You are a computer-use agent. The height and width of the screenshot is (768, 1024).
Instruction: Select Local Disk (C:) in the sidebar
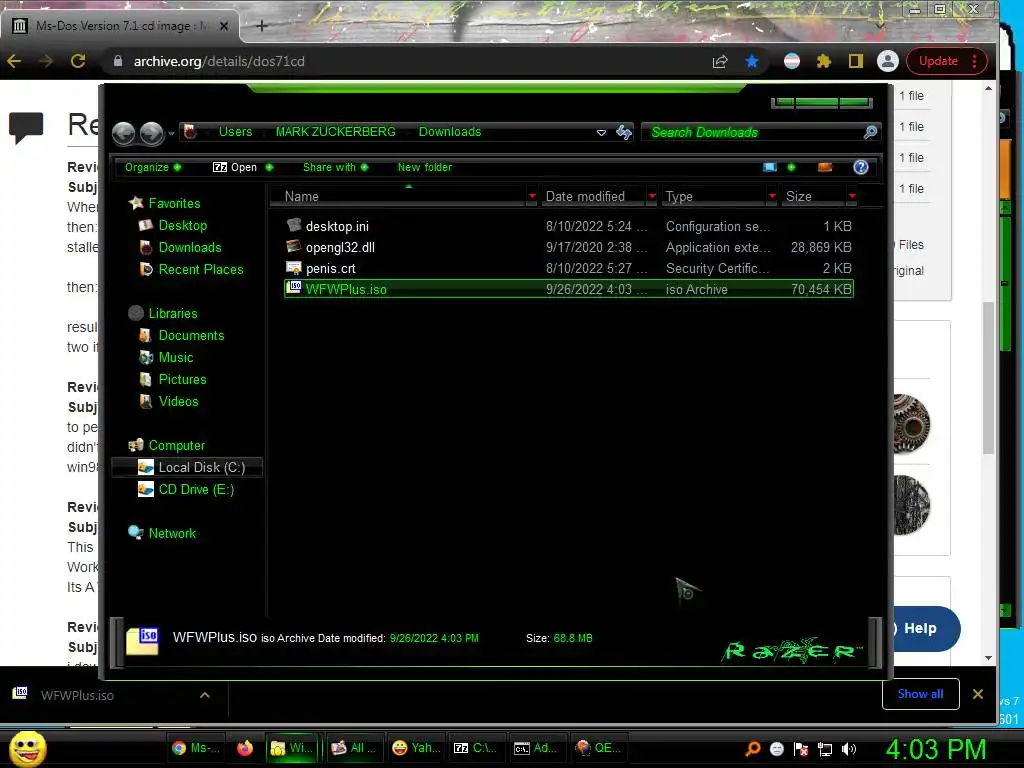pos(187,467)
